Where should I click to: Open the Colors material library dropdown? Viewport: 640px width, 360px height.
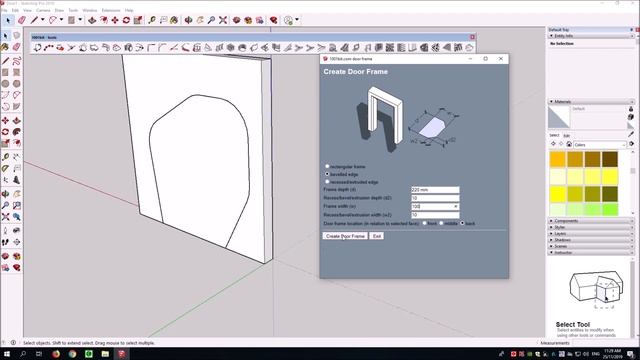tap(600, 144)
